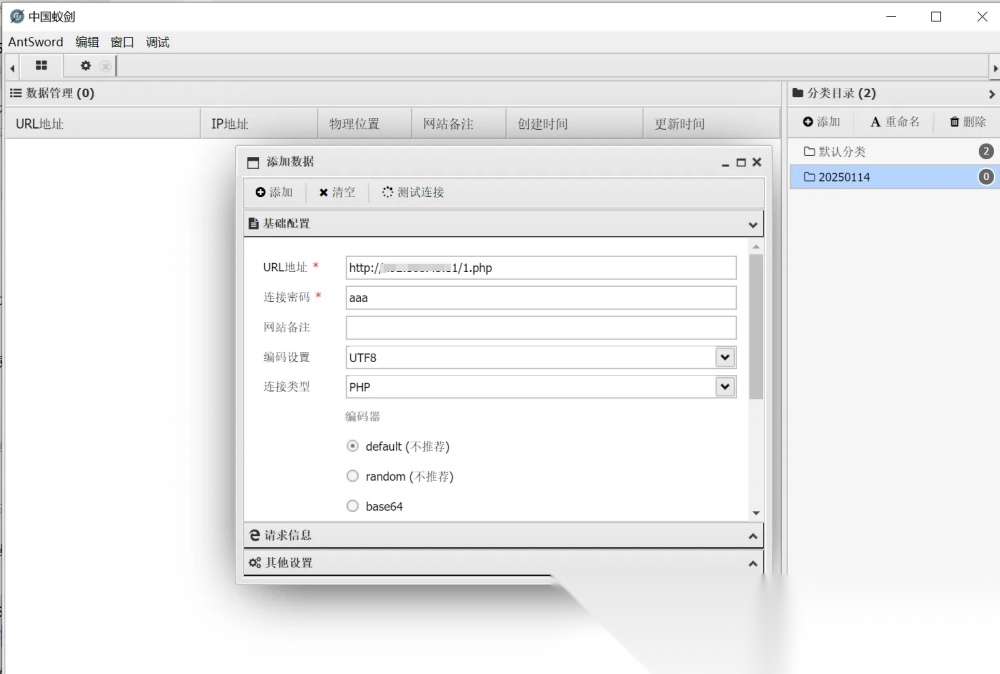The image size is (1000, 674).
Task: Click the 分类目录 folder icon
Action: [x=798, y=93]
